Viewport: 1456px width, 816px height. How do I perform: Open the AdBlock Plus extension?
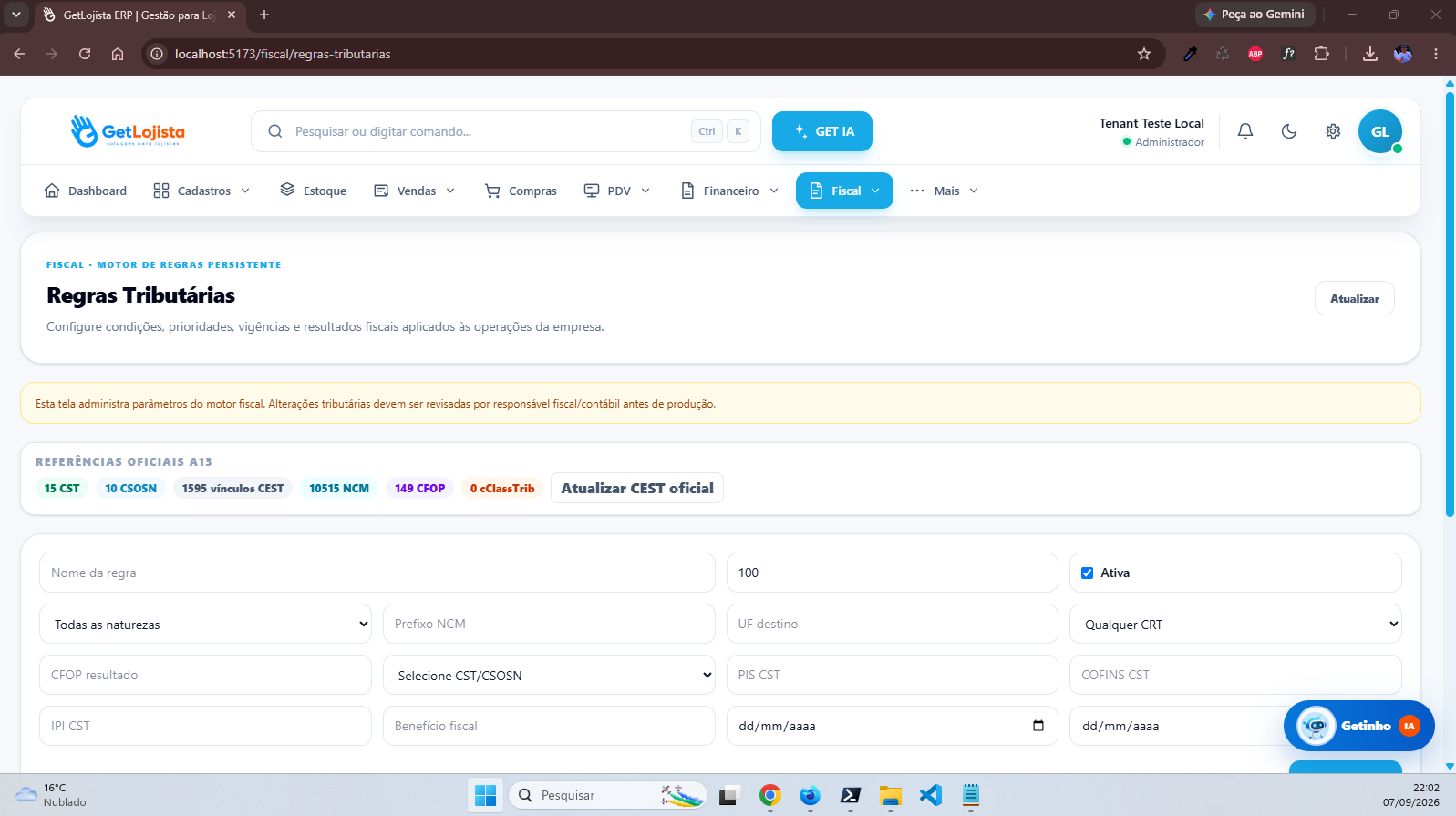[1255, 54]
